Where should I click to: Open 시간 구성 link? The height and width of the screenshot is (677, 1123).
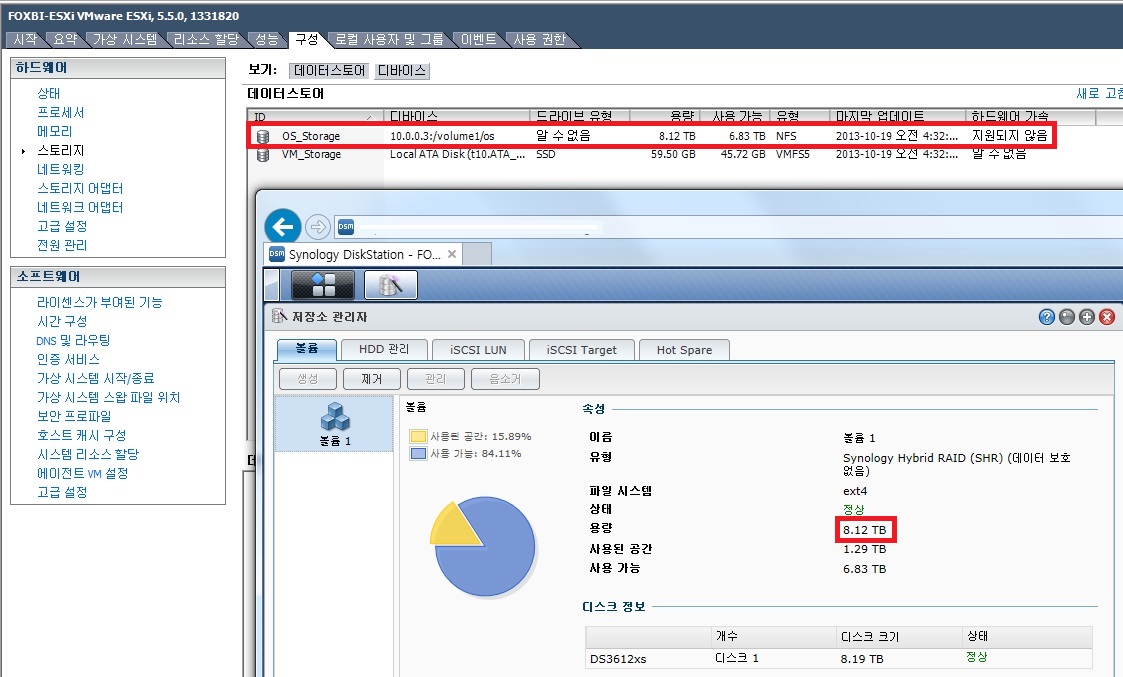click(x=62, y=321)
